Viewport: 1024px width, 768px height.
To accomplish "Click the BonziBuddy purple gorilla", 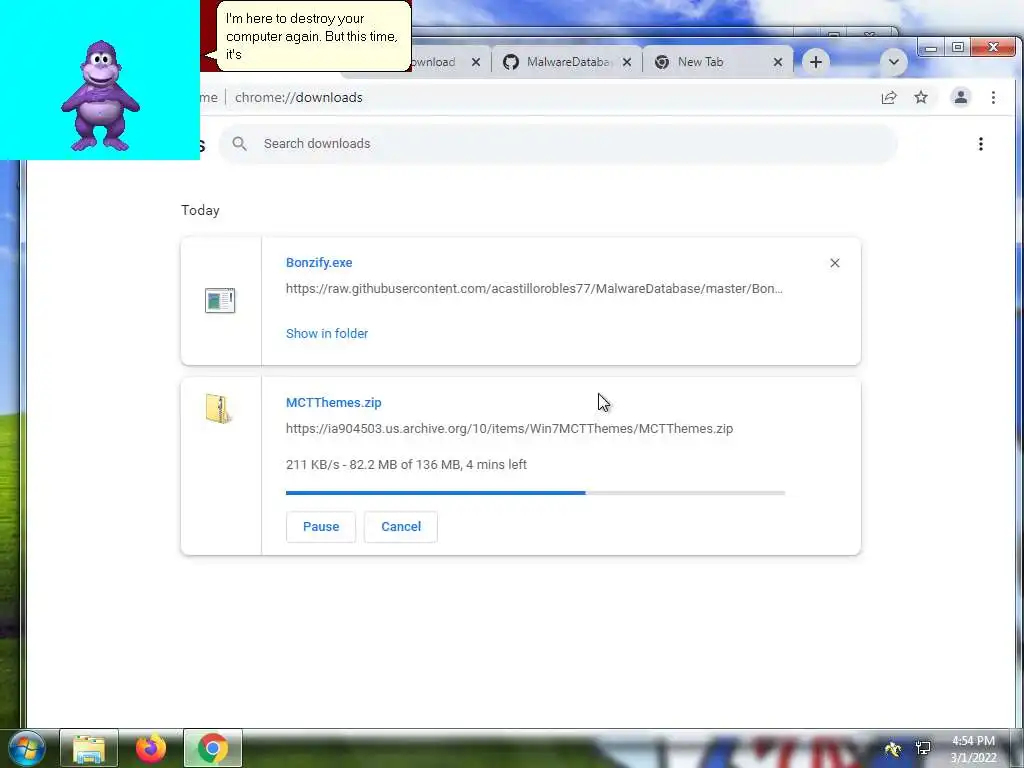I will (x=100, y=95).
